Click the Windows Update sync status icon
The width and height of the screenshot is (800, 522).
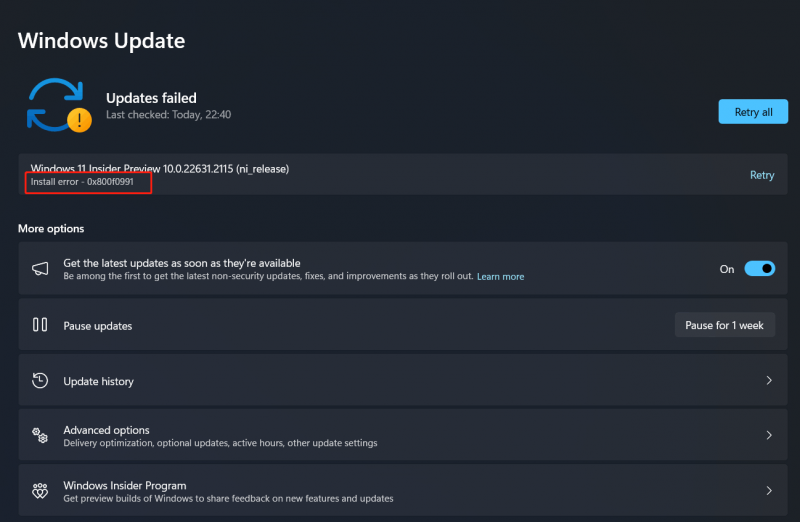click(x=59, y=105)
